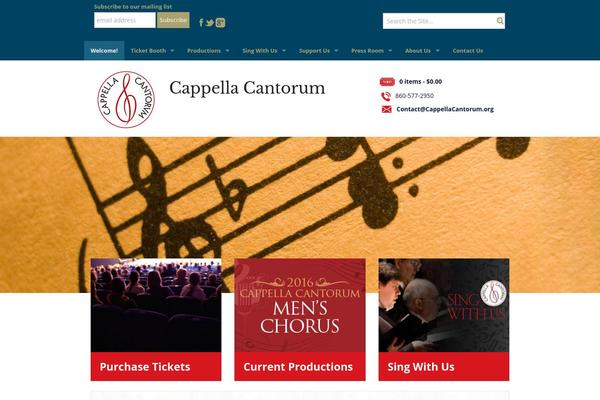Click the Cappella Cantorum circular logo
600x400 pixels.
coord(126,100)
